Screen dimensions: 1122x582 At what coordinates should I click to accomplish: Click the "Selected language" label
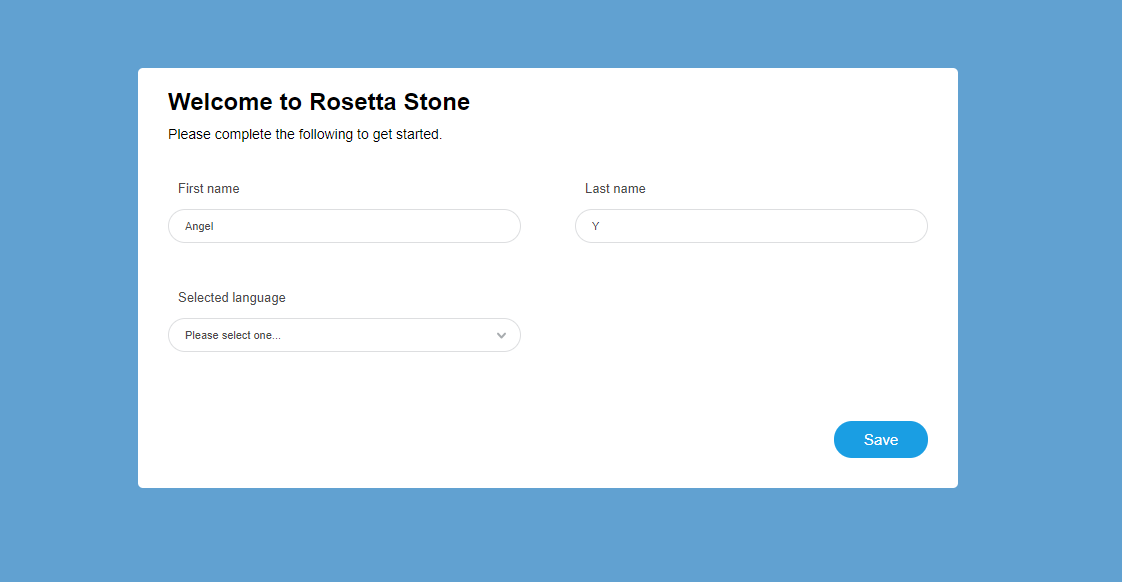coord(232,298)
